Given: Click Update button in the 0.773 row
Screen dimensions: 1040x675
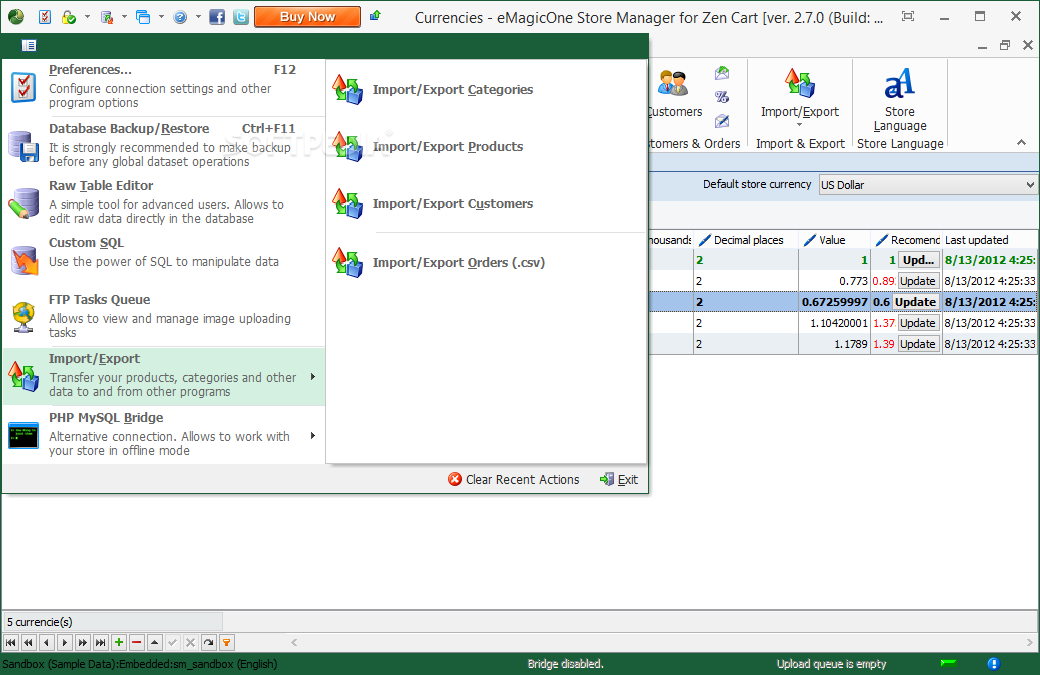Looking at the screenshot, I should pyautogui.click(x=918, y=281).
